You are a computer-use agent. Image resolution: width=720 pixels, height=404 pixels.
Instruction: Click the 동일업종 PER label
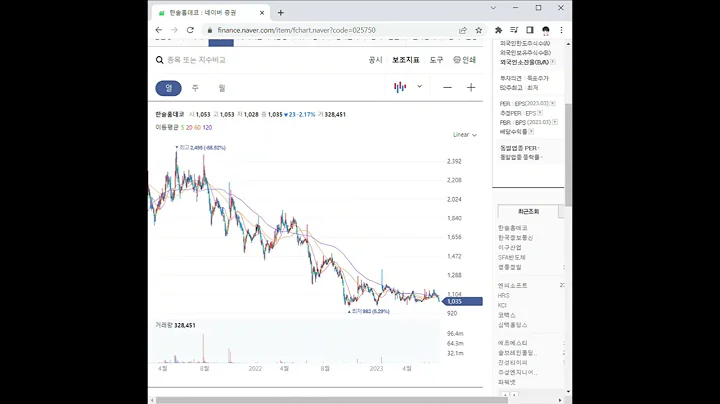point(518,148)
